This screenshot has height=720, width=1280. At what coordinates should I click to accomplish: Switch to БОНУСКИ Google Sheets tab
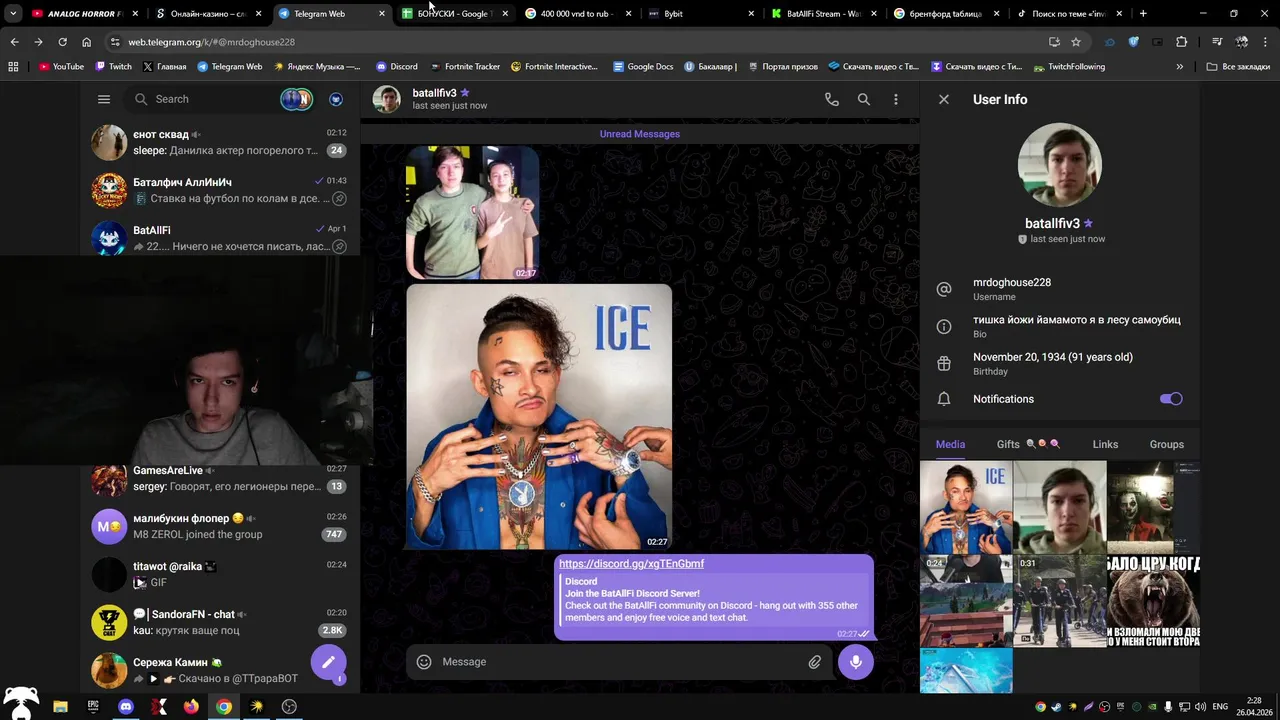point(455,14)
